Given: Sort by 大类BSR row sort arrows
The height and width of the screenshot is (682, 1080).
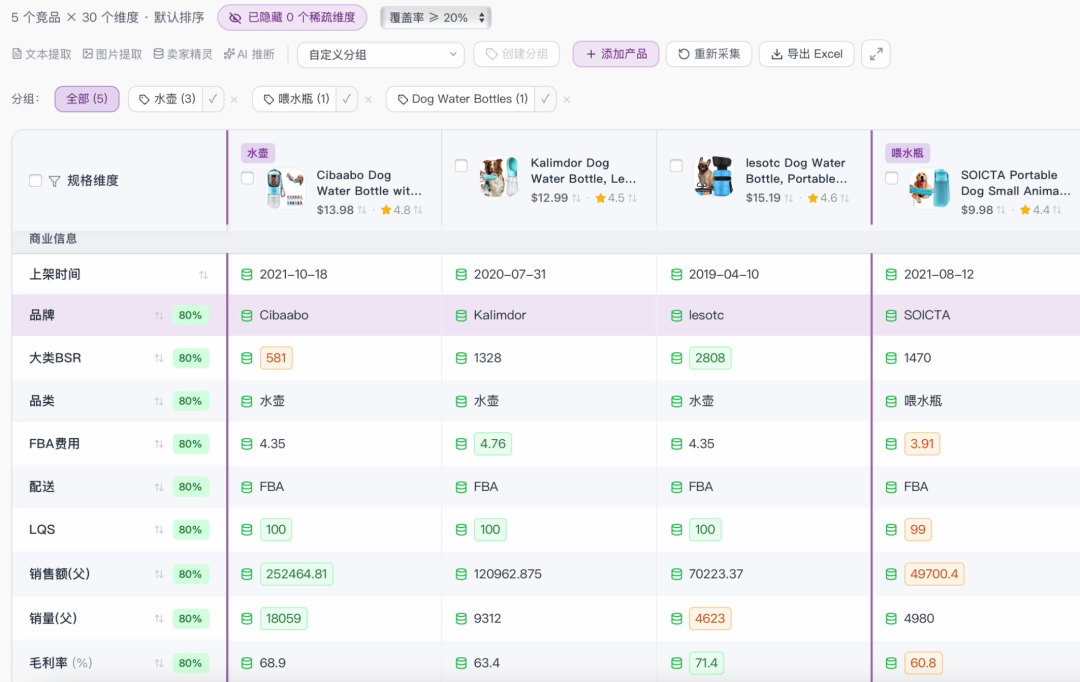Looking at the screenshot, I should tap(159, 358).
